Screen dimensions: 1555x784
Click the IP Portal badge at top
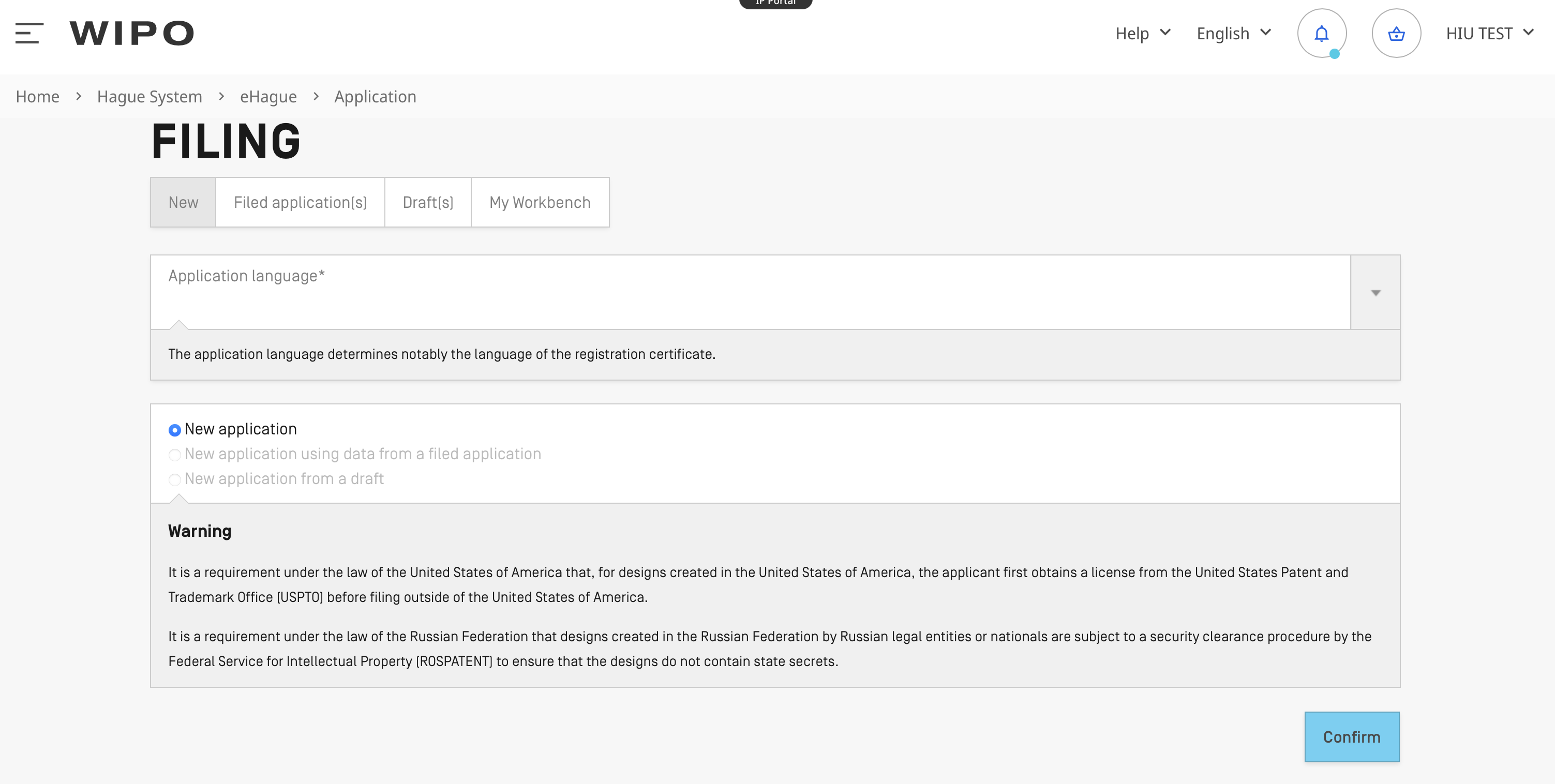(775, 3)
